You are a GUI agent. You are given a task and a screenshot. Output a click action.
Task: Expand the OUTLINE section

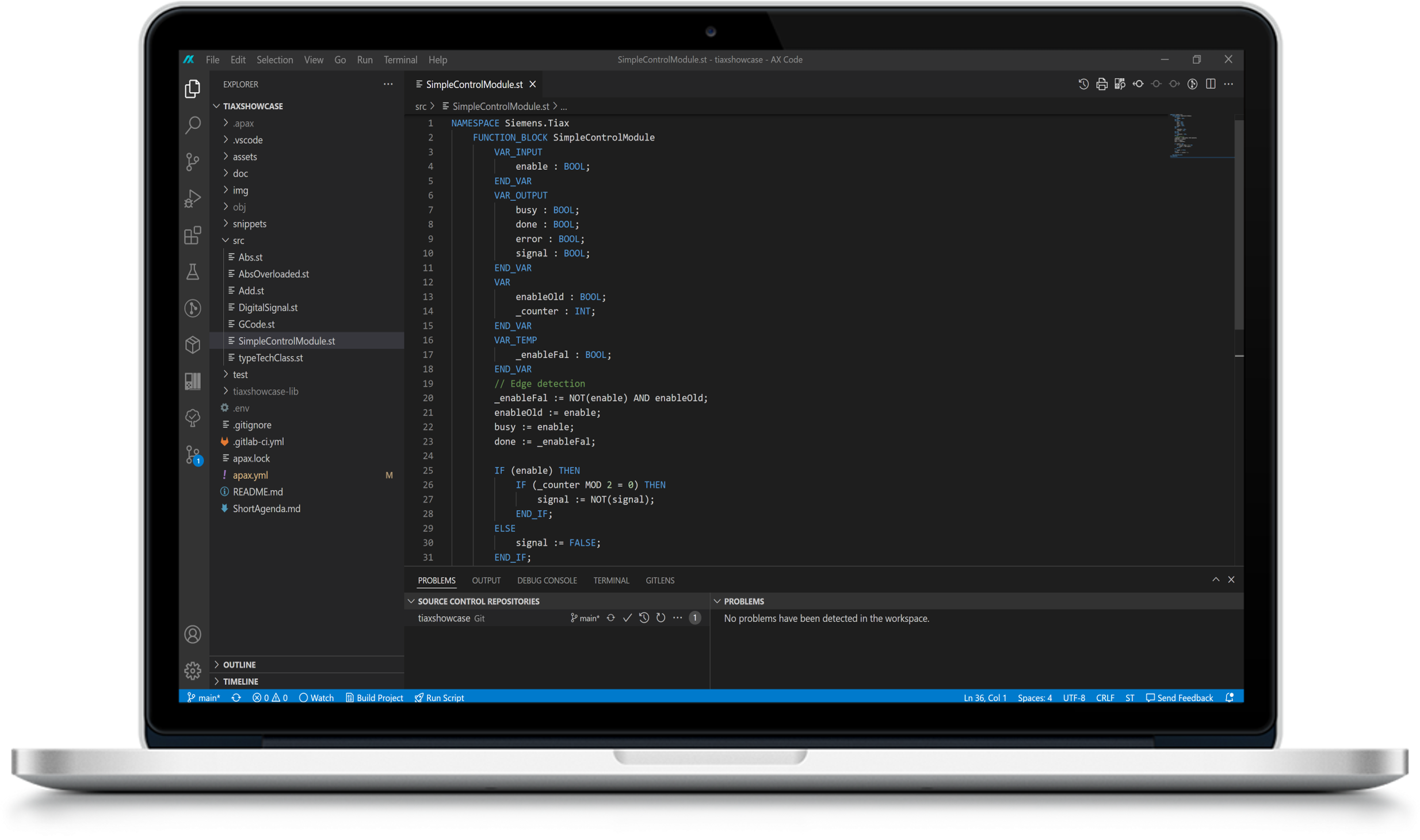tap(239, 665)
